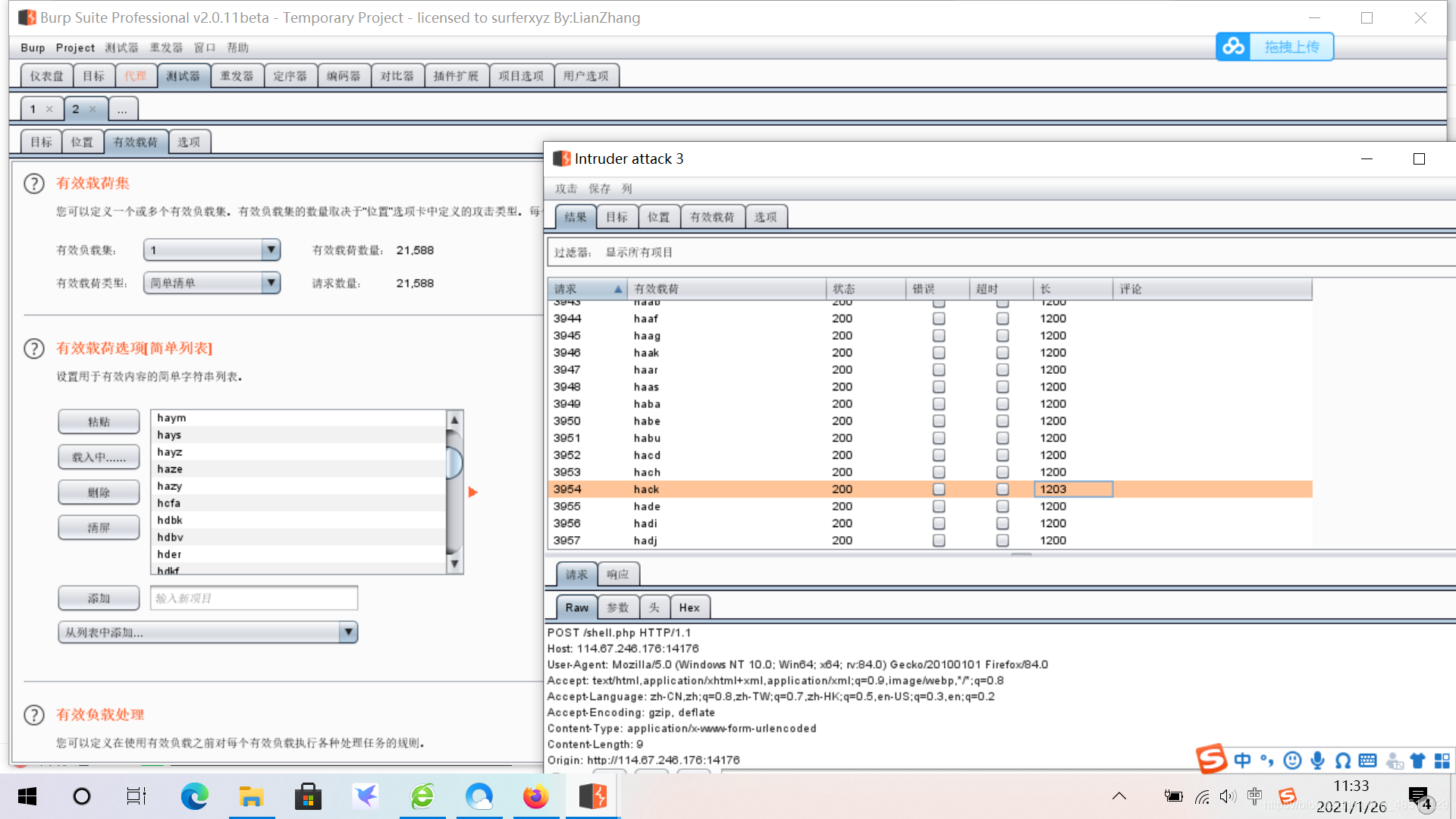
Task: Click the 清屏 clear button
Action: coord(99,527)
